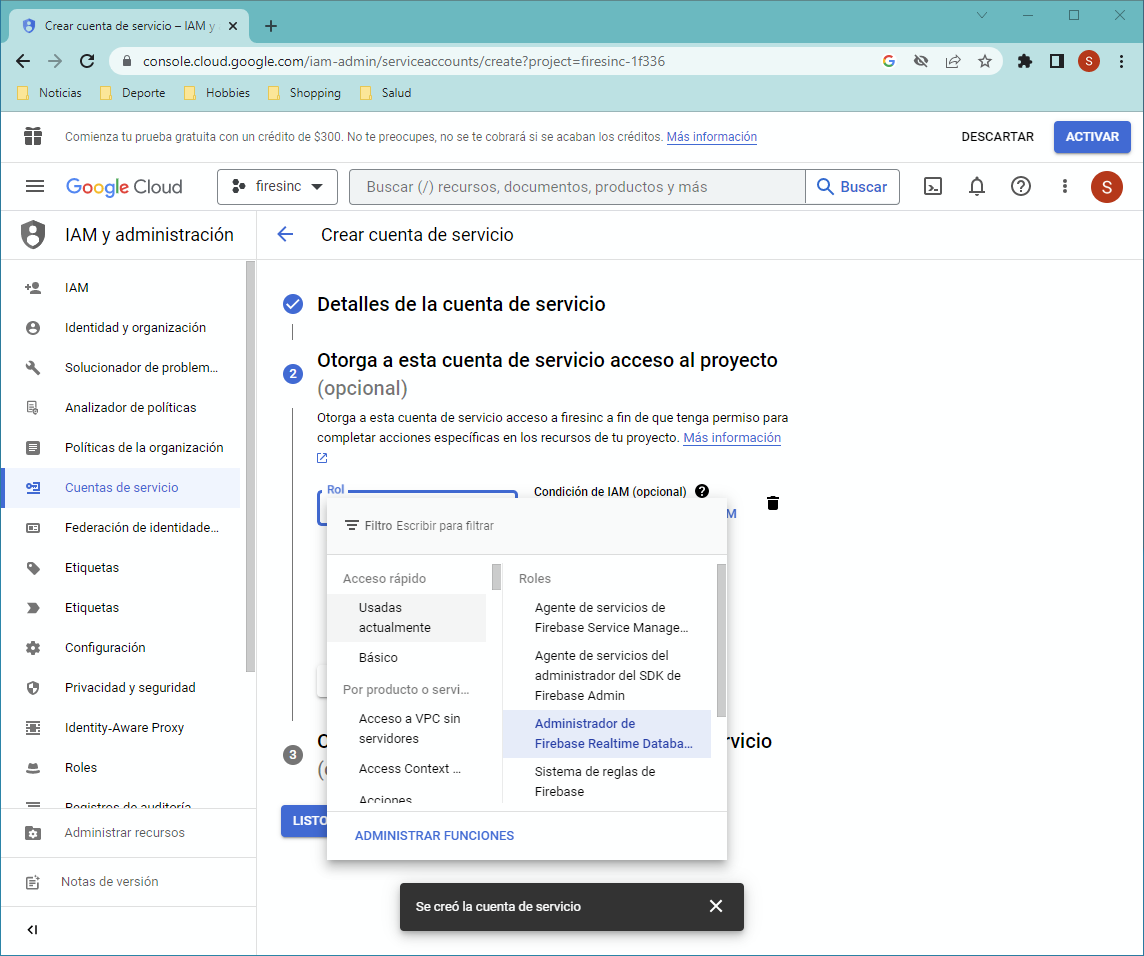
Task: Delete role with trash icon
Action: point(772,503)
